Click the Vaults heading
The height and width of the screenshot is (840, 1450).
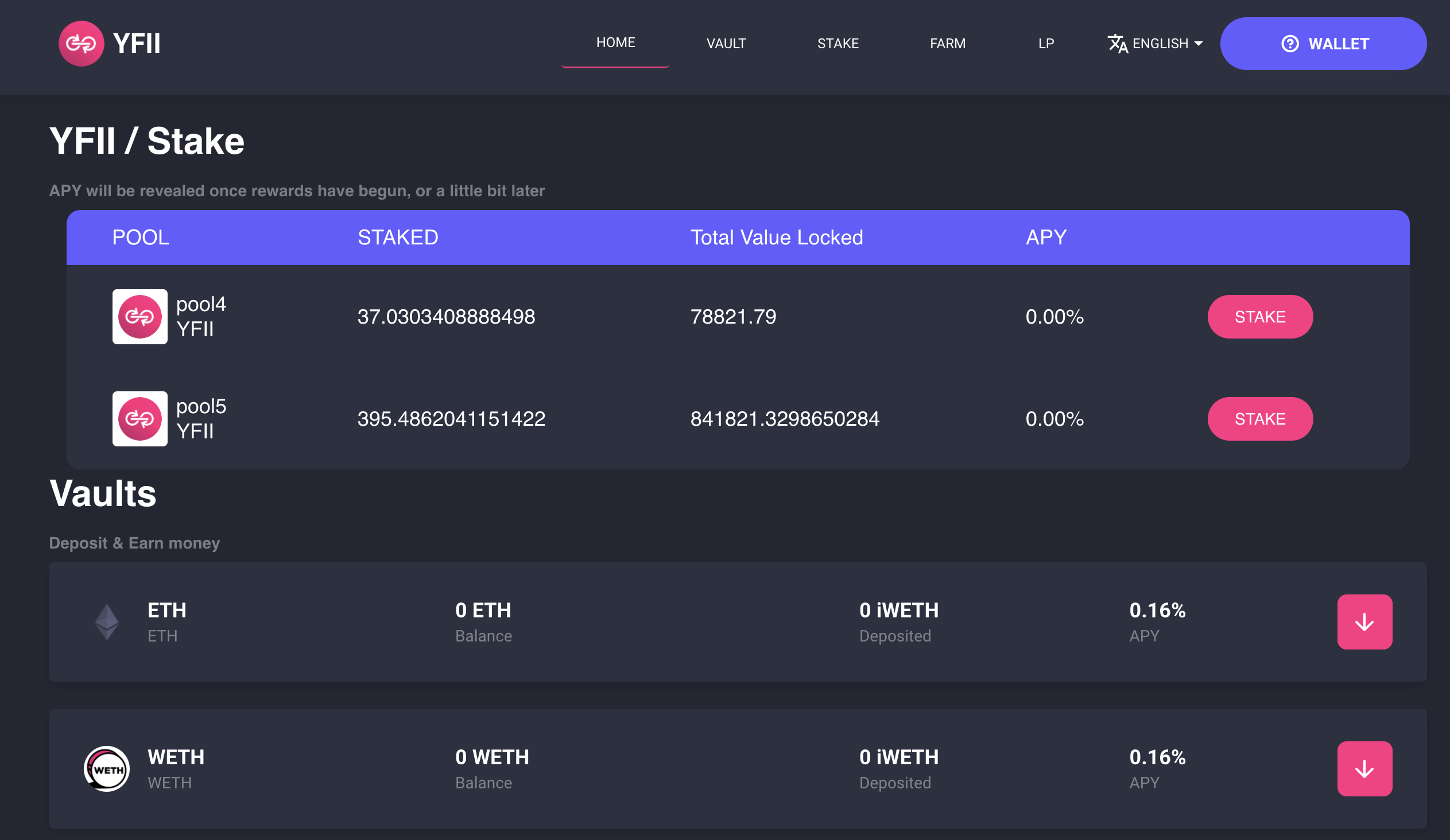103,494
